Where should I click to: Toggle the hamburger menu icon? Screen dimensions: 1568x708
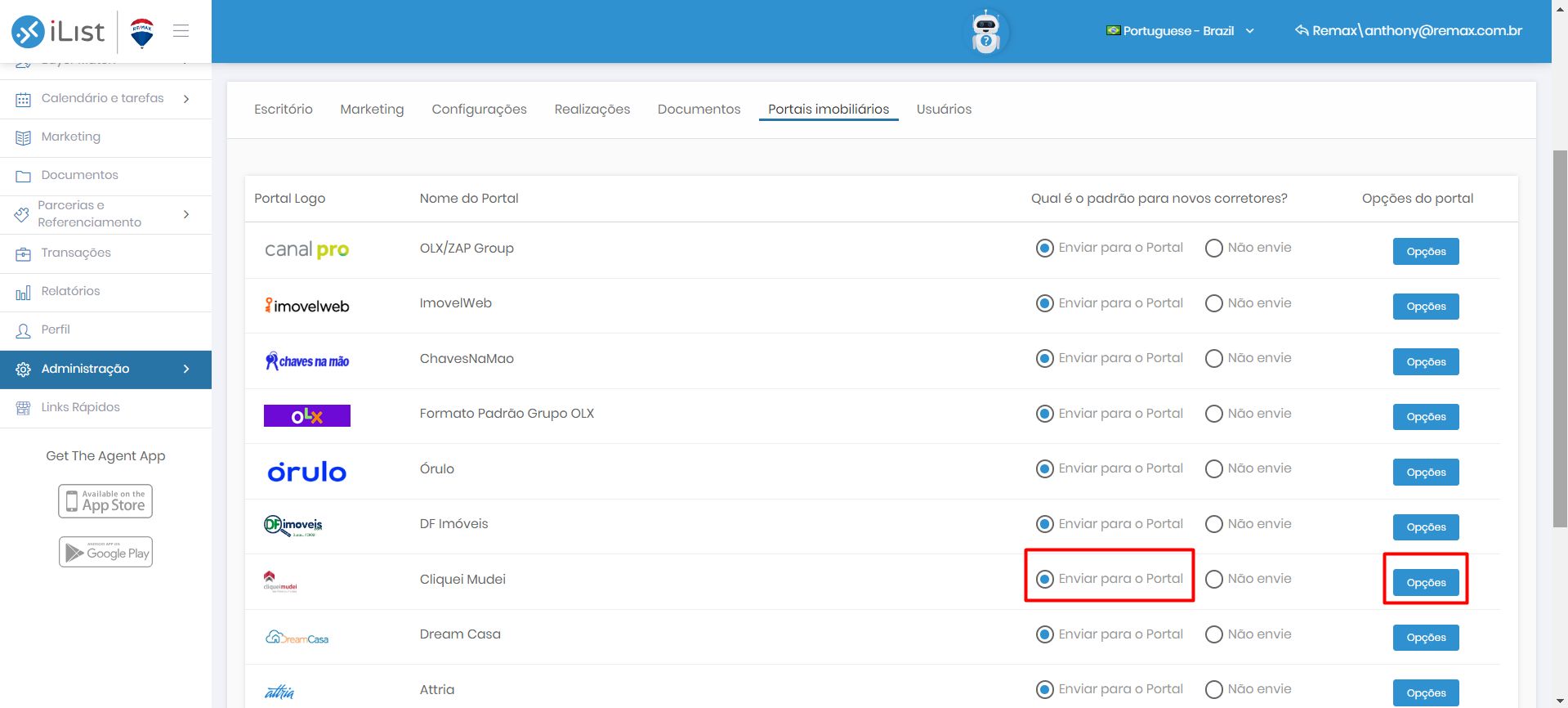click(x=181, y=31)
